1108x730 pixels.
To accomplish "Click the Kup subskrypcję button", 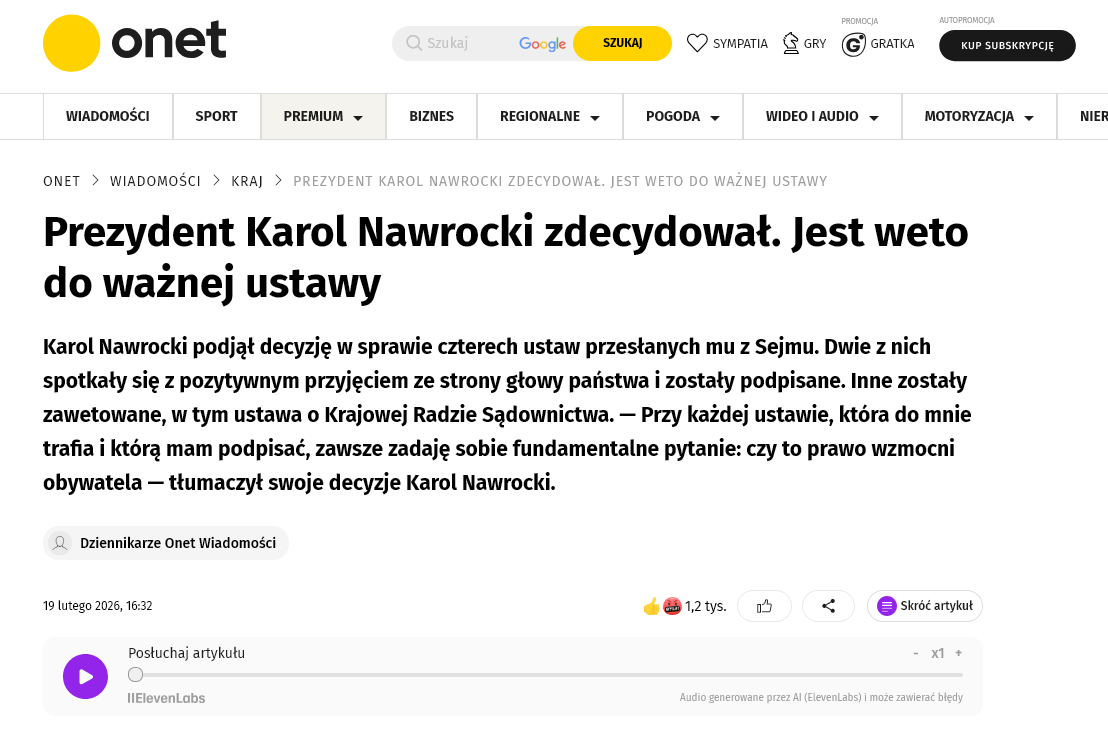I will (x=1006, y=45).
